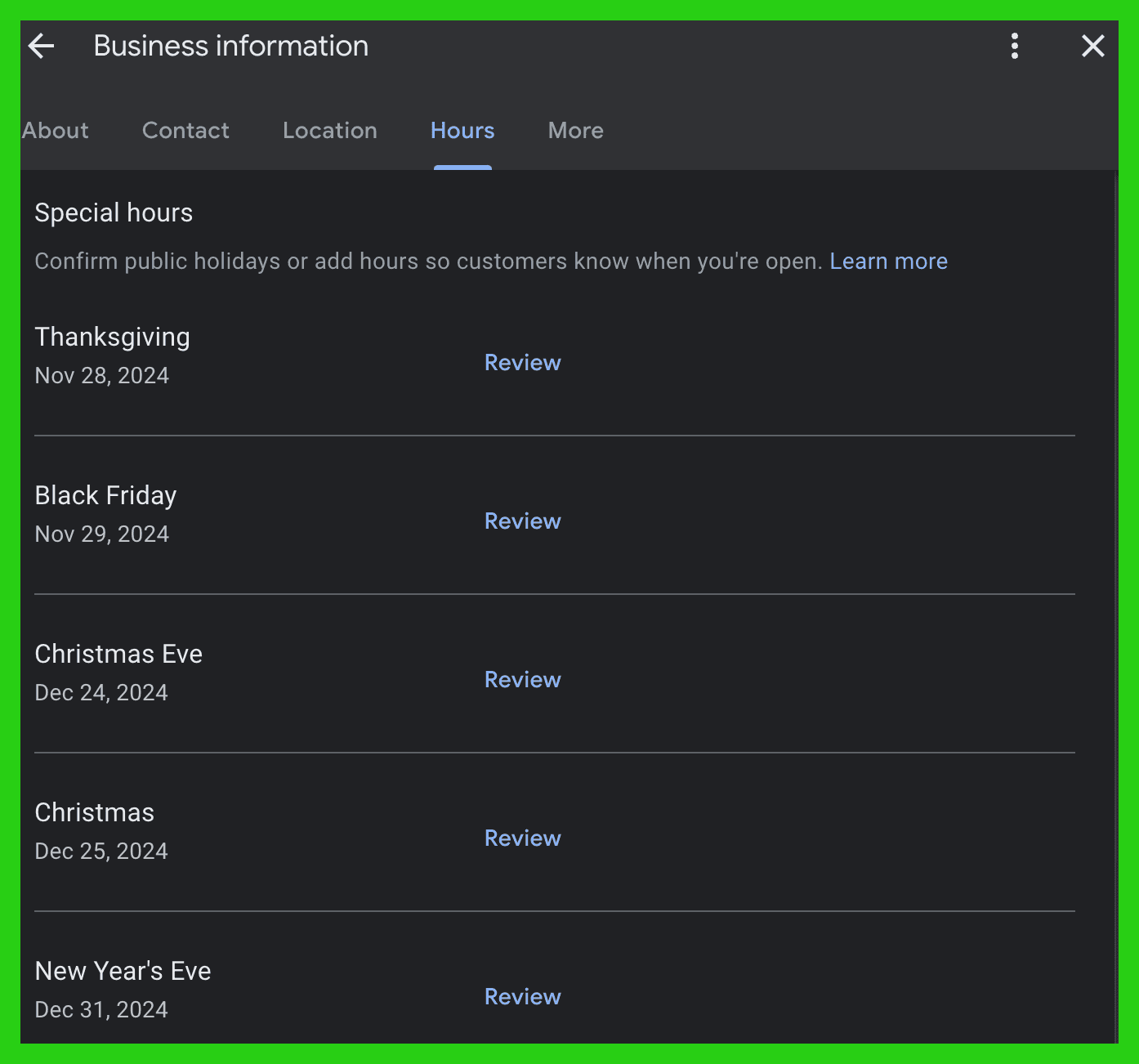Viewport: 1139px width, 1064px height.
Task: Select the Thanksgiving special hours row
Action: [112, 337]
